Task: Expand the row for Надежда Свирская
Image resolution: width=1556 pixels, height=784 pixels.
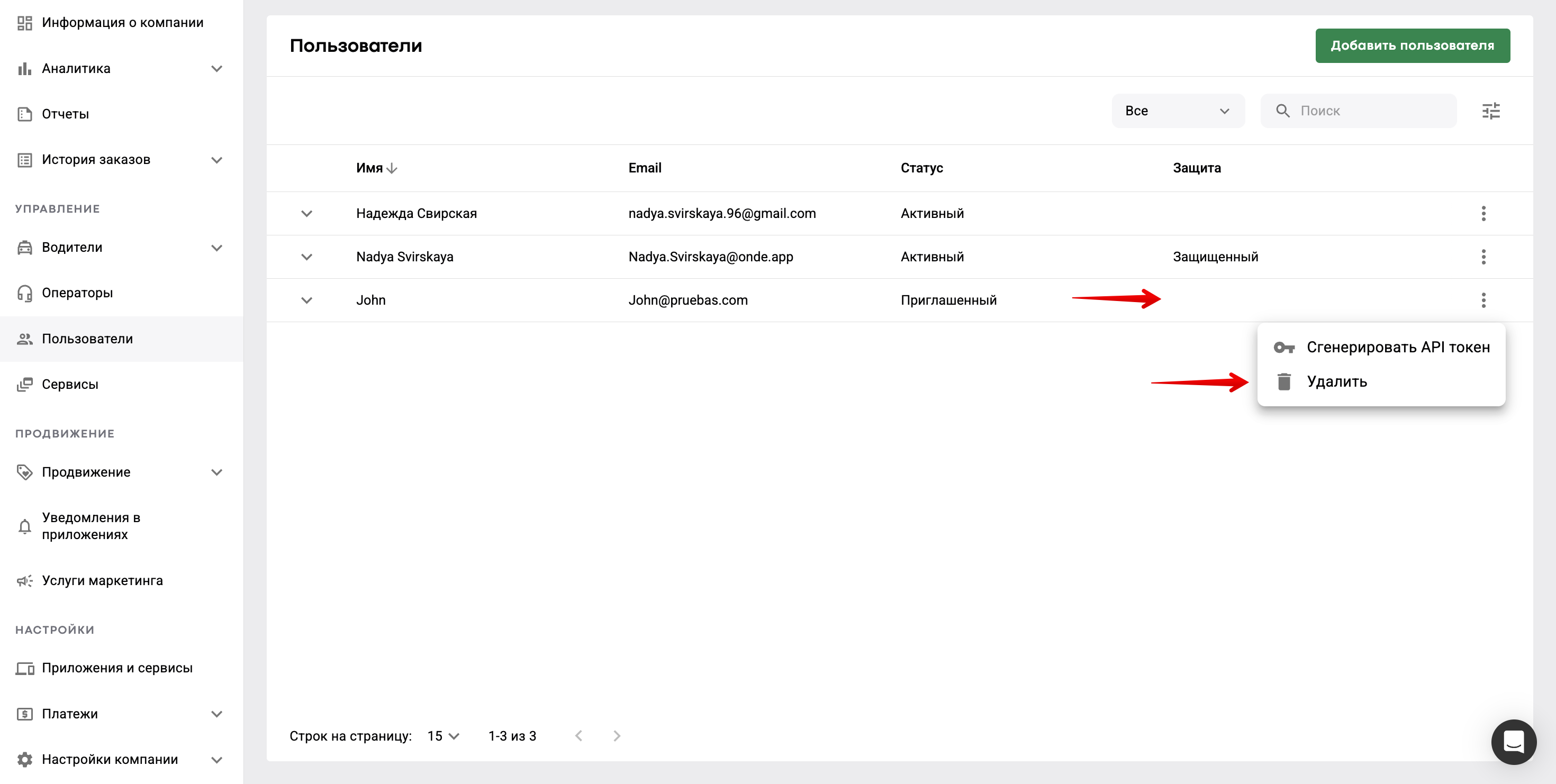Action: coord(306,213)
